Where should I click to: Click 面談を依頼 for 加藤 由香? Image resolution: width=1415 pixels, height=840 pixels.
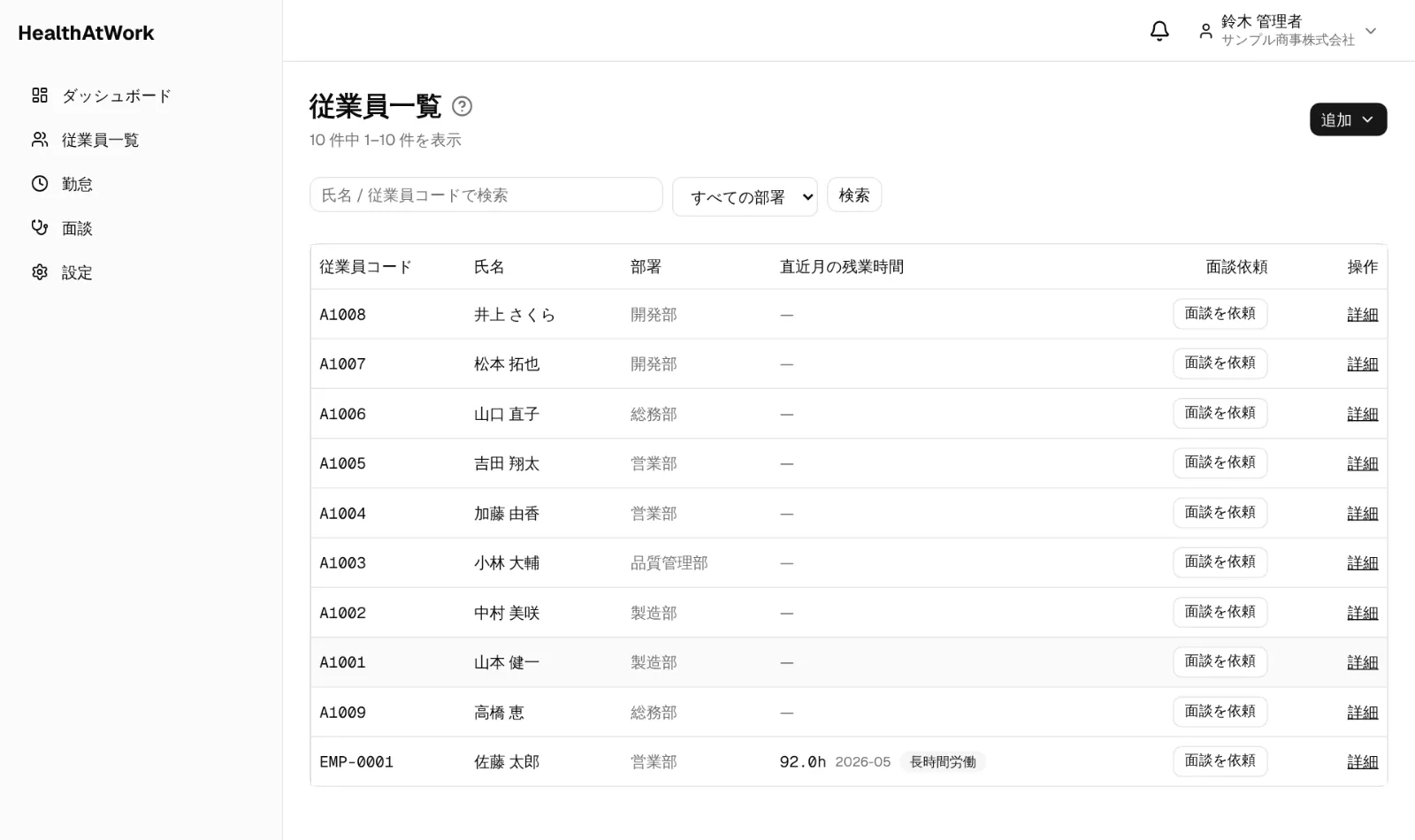[x=1220, y=513]
